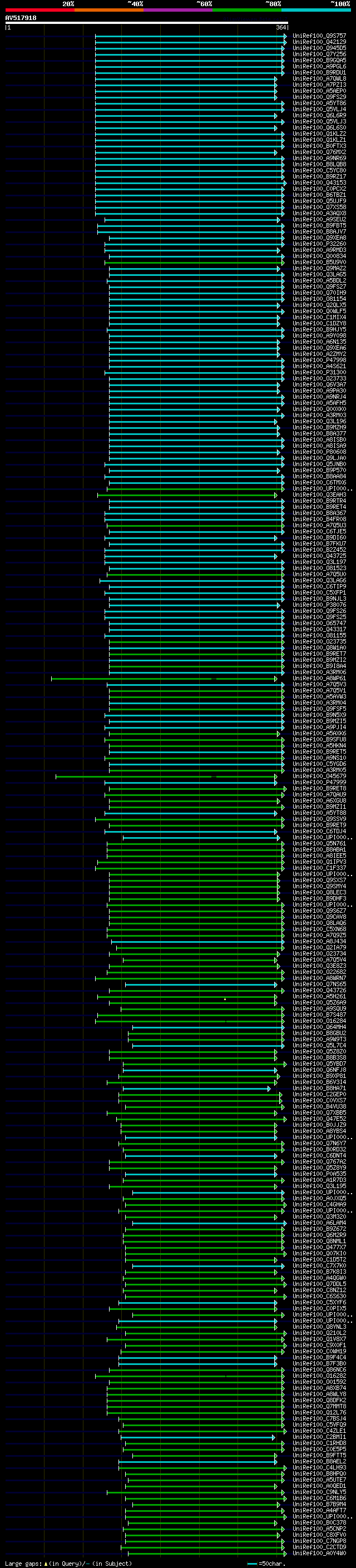Click UniRef100_B0FTX3 text
356x1568 pixels.
click(319, 146)
